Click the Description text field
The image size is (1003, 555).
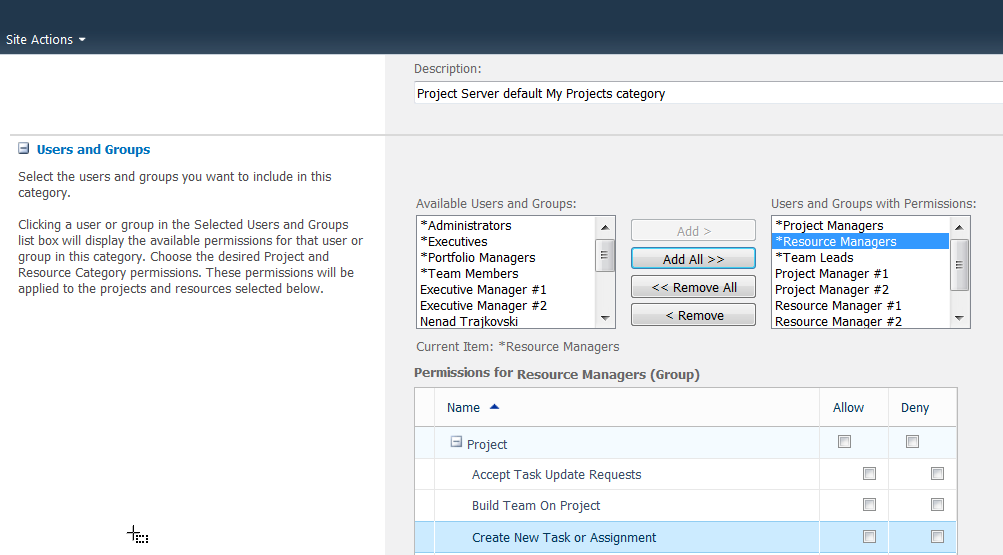pyautogui.click(x=707, y=94)
